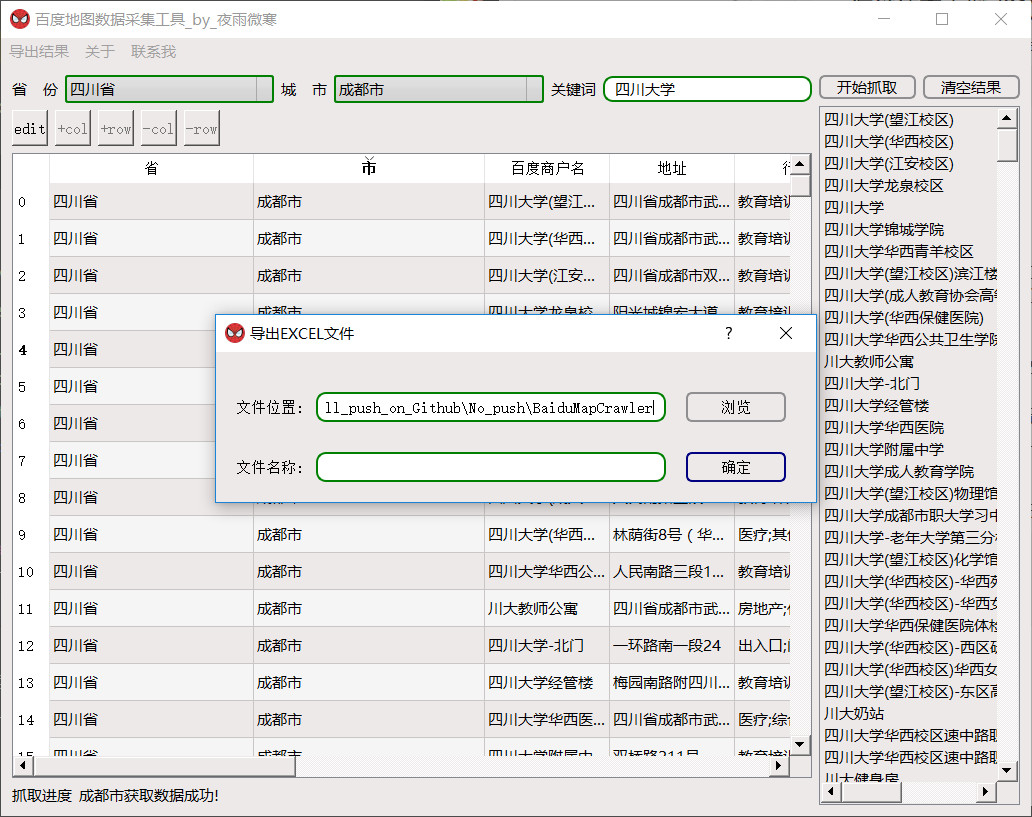Click 四川大学-北门 cell in row 12
Screen dimensions: 1032x817
click(x=546, y=645)
